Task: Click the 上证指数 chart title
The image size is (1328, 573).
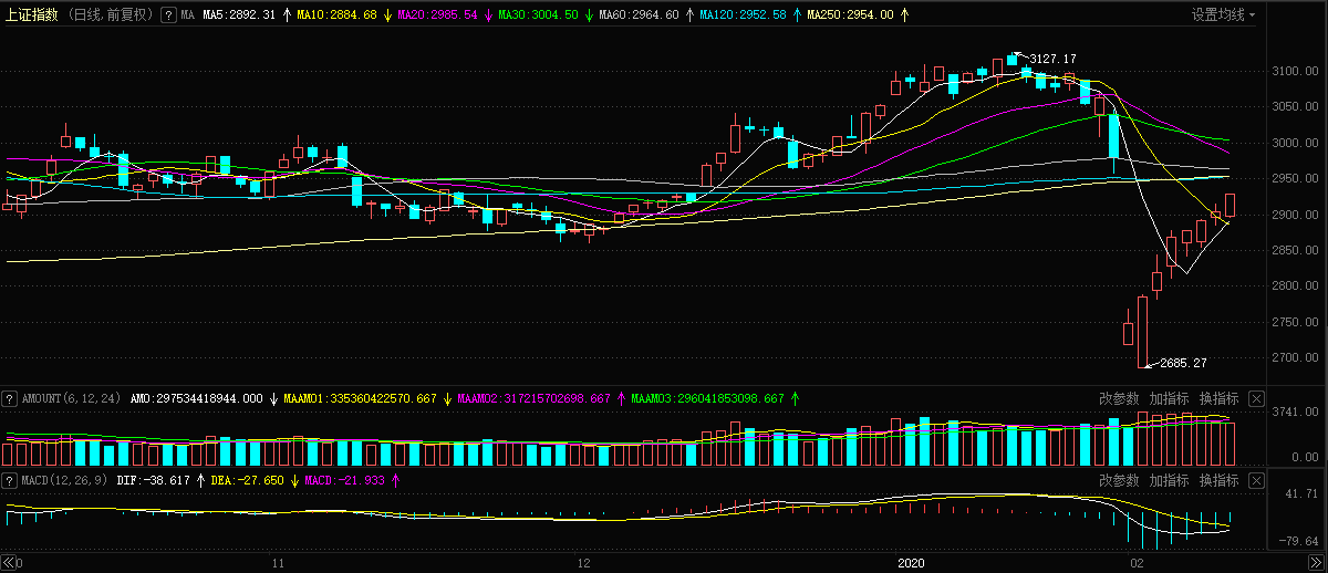Action: [32, 15]
